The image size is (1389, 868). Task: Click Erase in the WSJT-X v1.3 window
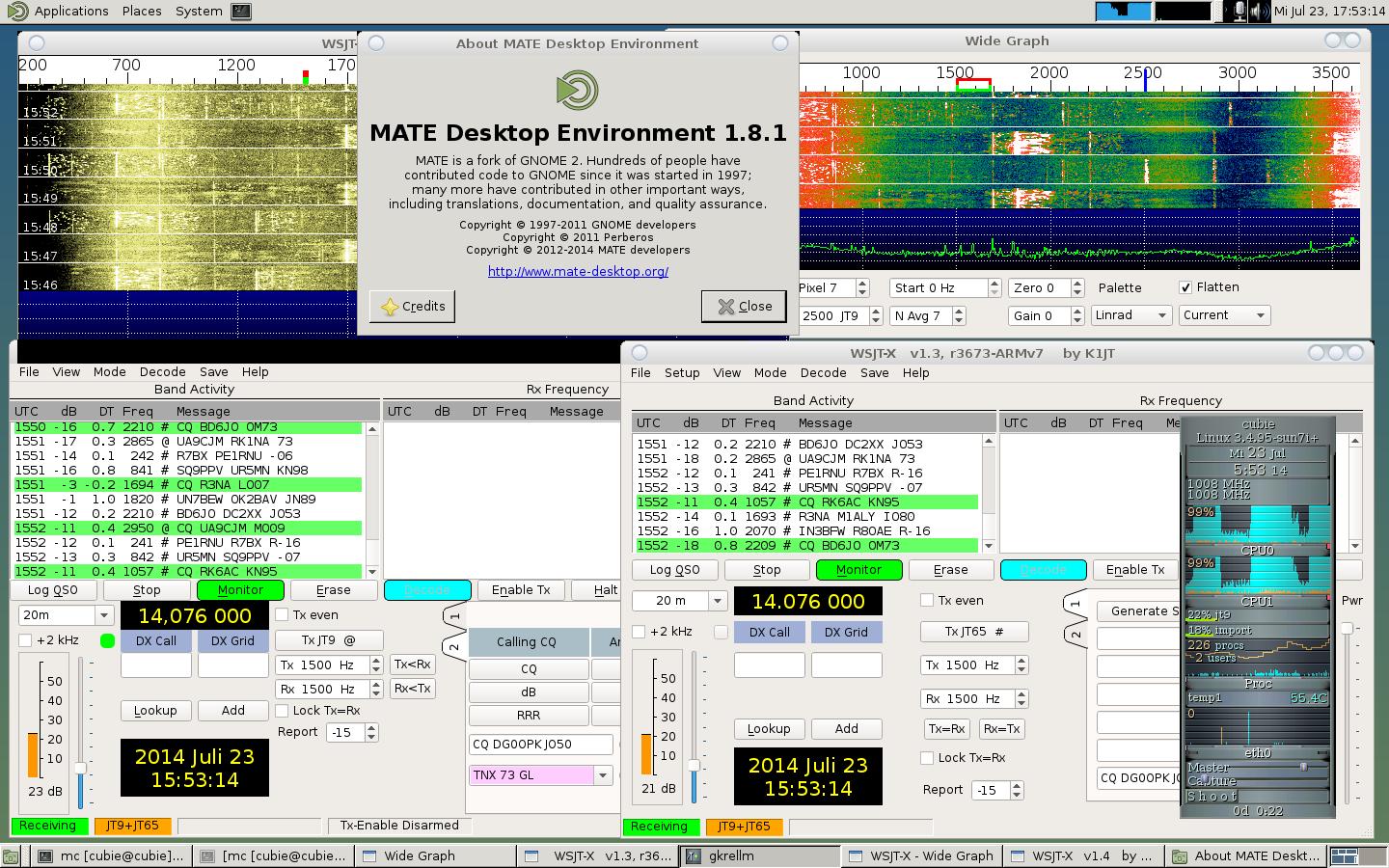(950, 570)
